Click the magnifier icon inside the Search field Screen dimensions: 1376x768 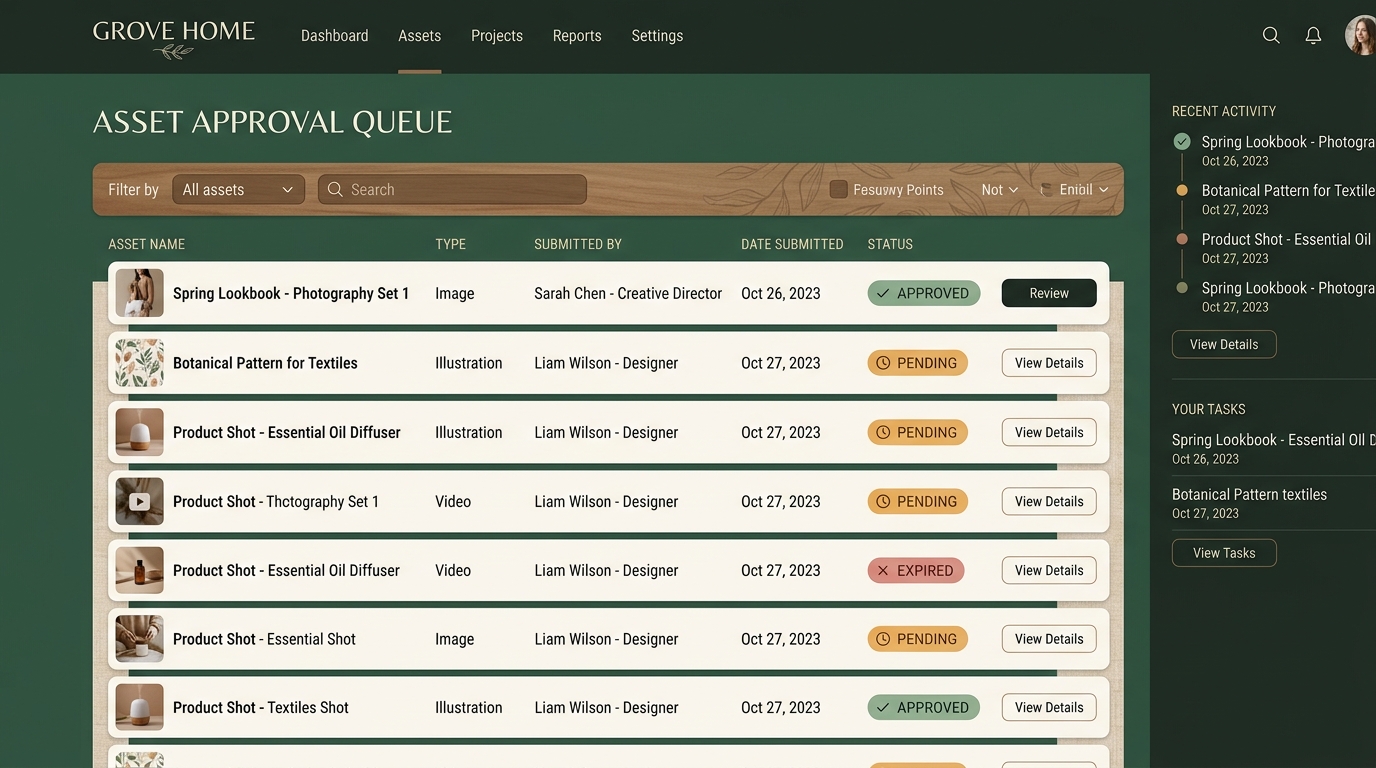(x=335, y=189)
